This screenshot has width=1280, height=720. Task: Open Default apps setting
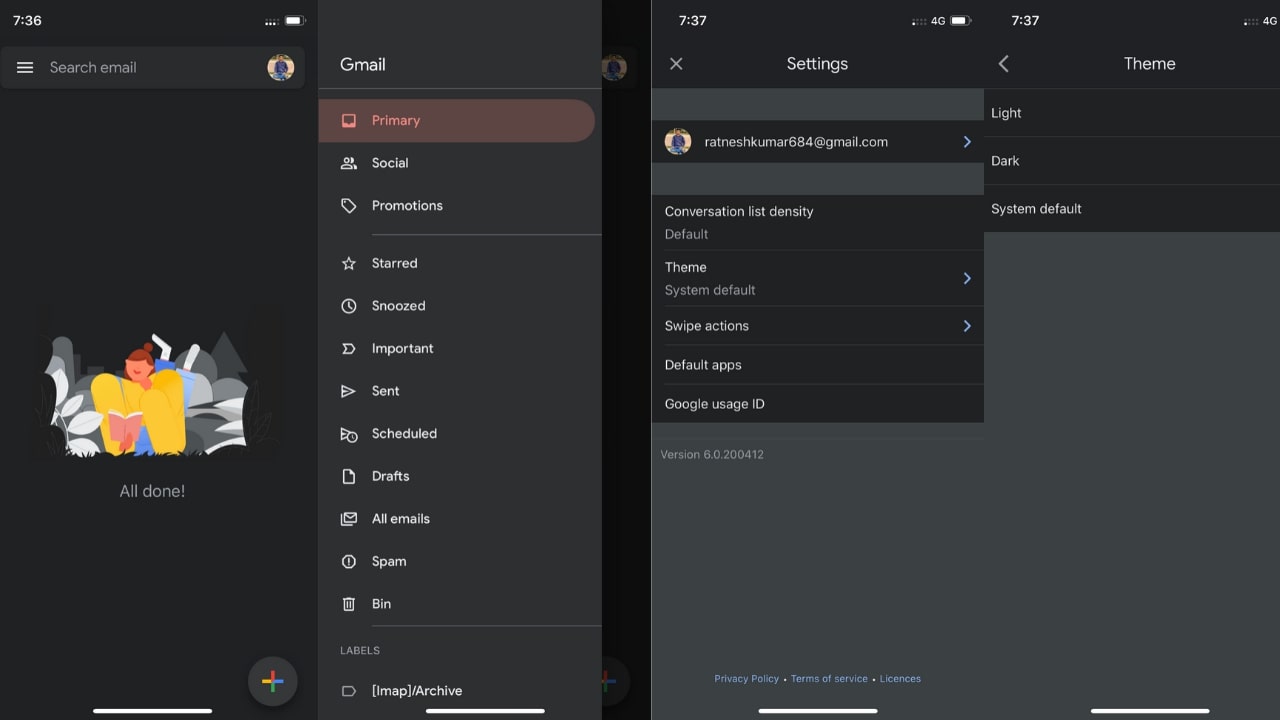818,365
